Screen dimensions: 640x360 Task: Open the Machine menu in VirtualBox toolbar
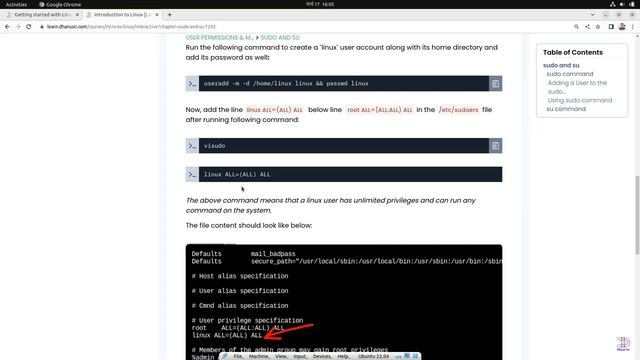click(258, 356)
